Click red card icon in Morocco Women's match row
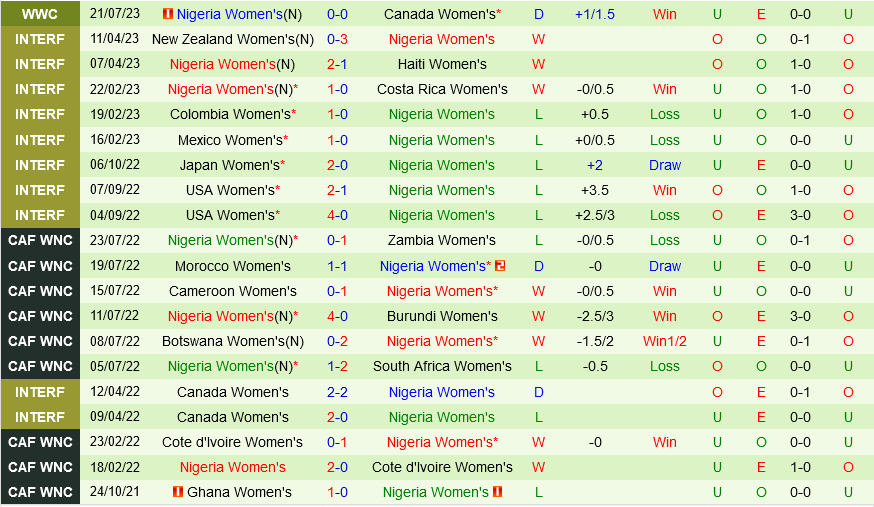Screen dimensions: 874x507 click(x=500, y=266)
